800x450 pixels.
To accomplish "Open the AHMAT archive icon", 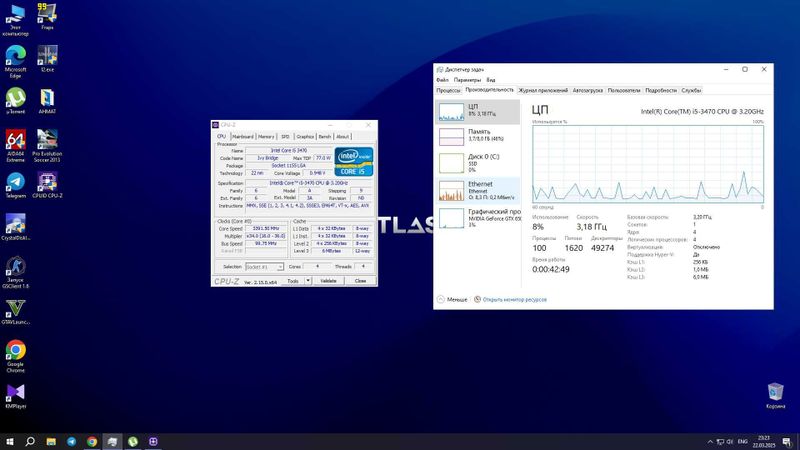I will pyautogui.click(x=47, y=101).
